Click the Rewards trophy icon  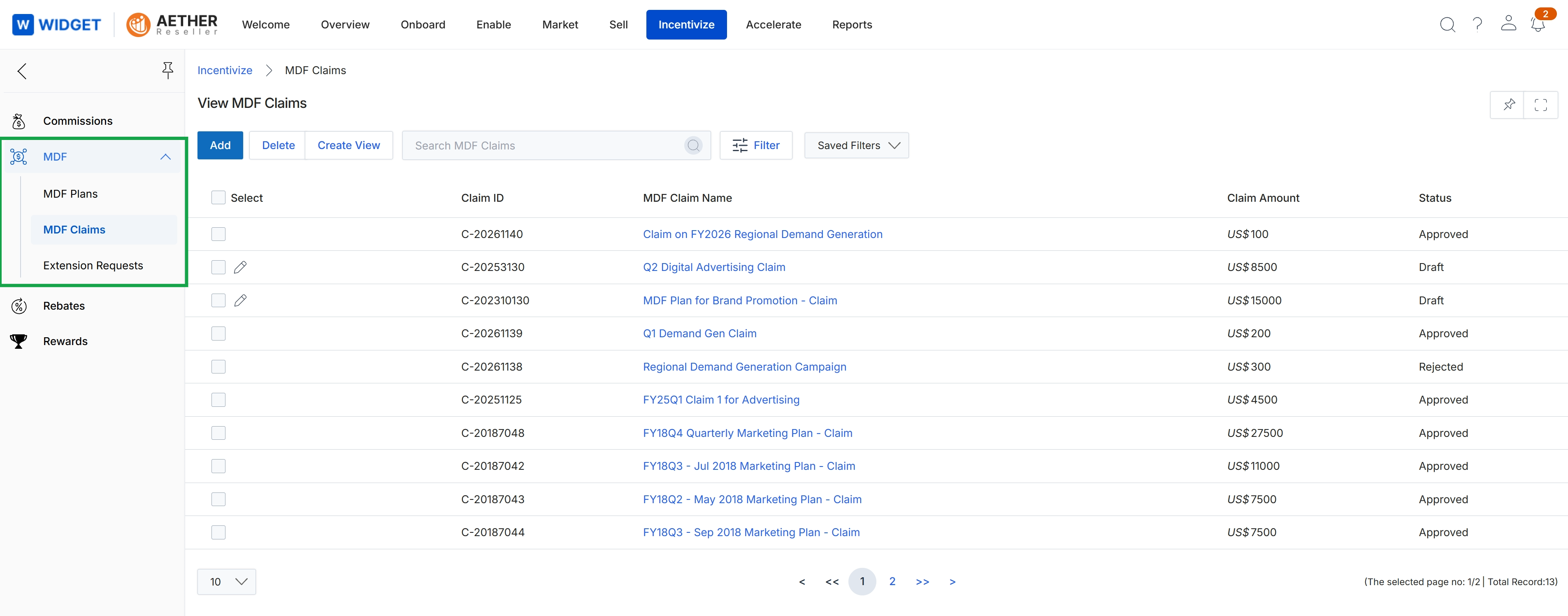click(19, 341)
